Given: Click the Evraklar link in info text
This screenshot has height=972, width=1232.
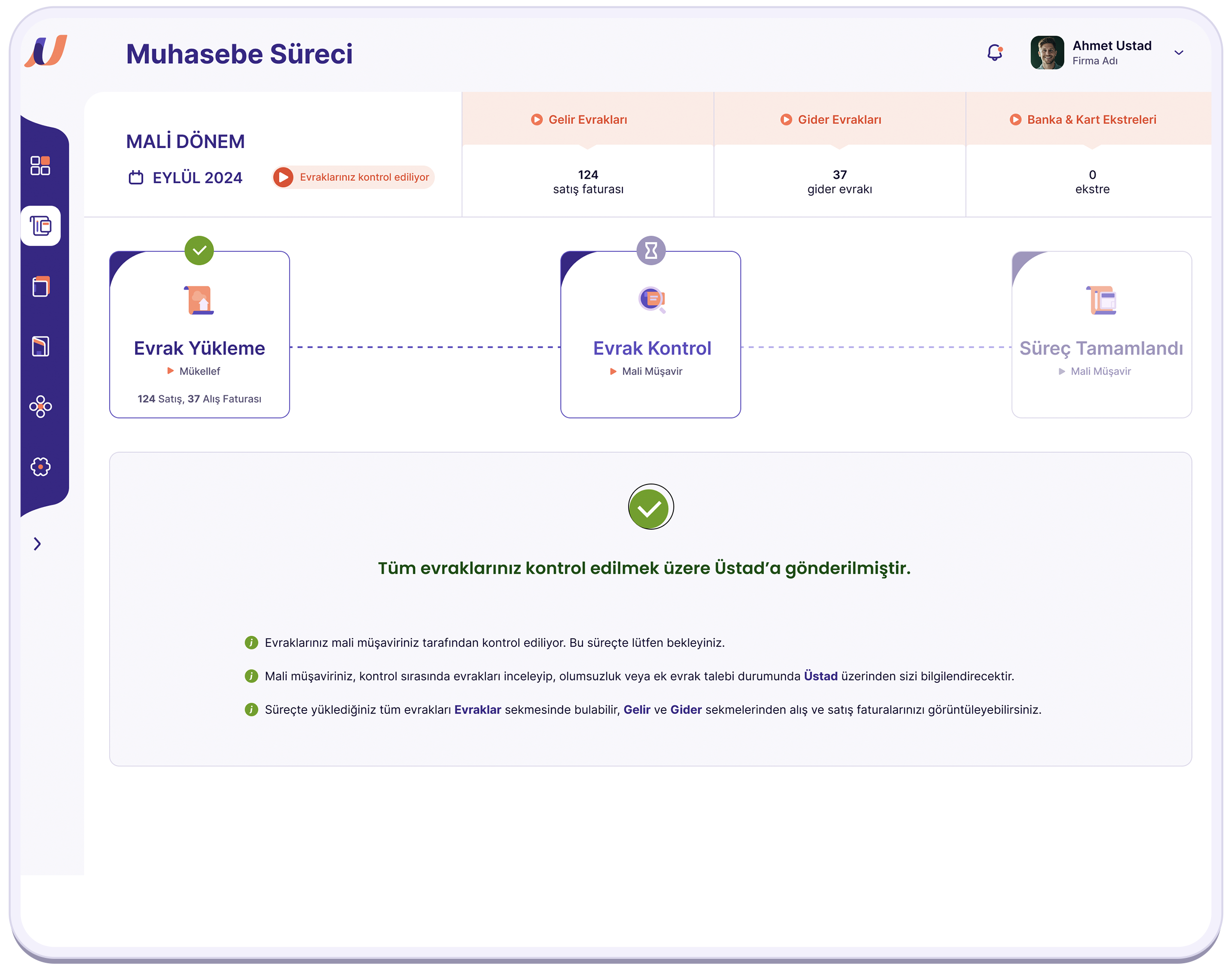Looking at the screenshot, I should click(x=477, y=710).
